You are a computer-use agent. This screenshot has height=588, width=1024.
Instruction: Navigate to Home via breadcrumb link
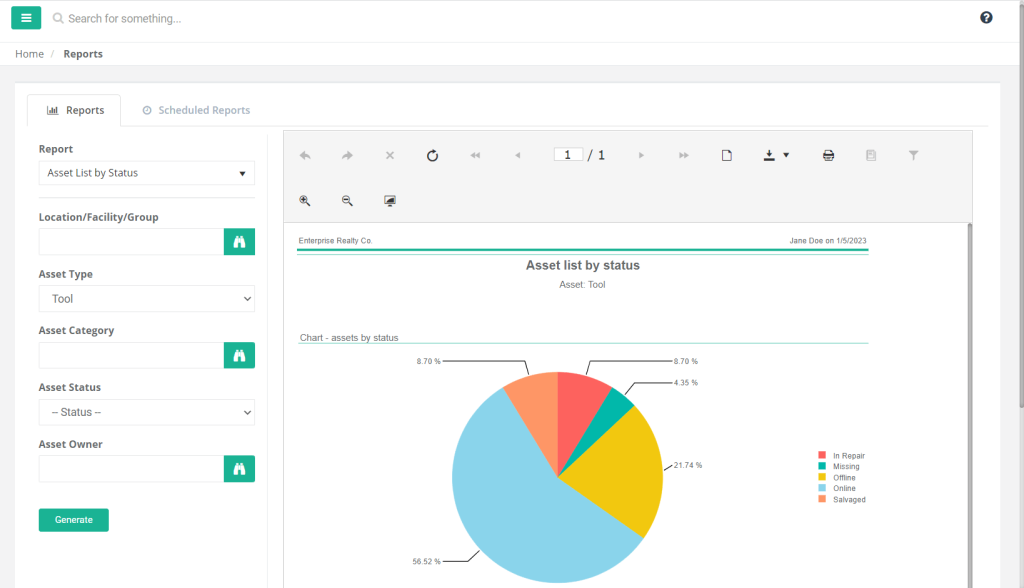point(29,53)
